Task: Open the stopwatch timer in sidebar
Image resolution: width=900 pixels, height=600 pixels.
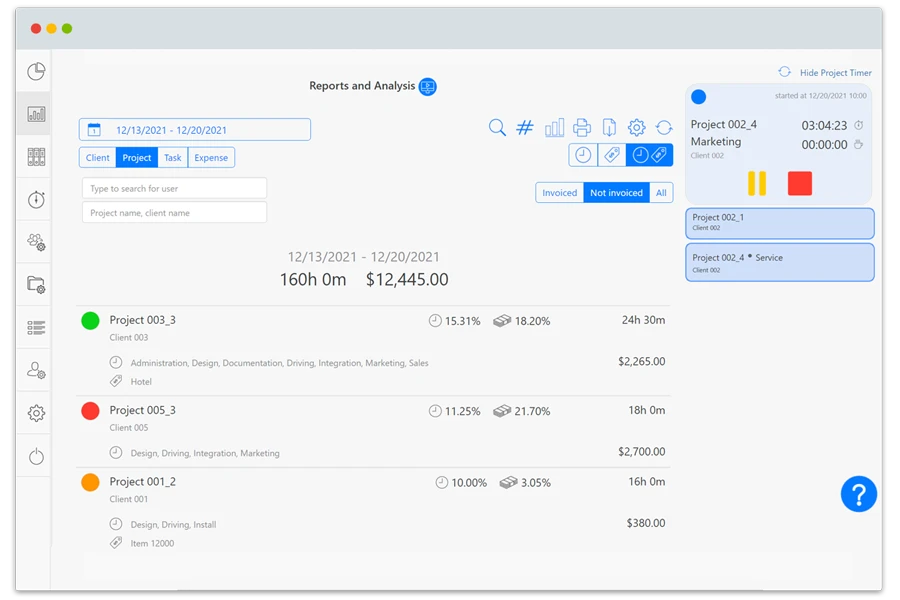Action: coord(36,200)
